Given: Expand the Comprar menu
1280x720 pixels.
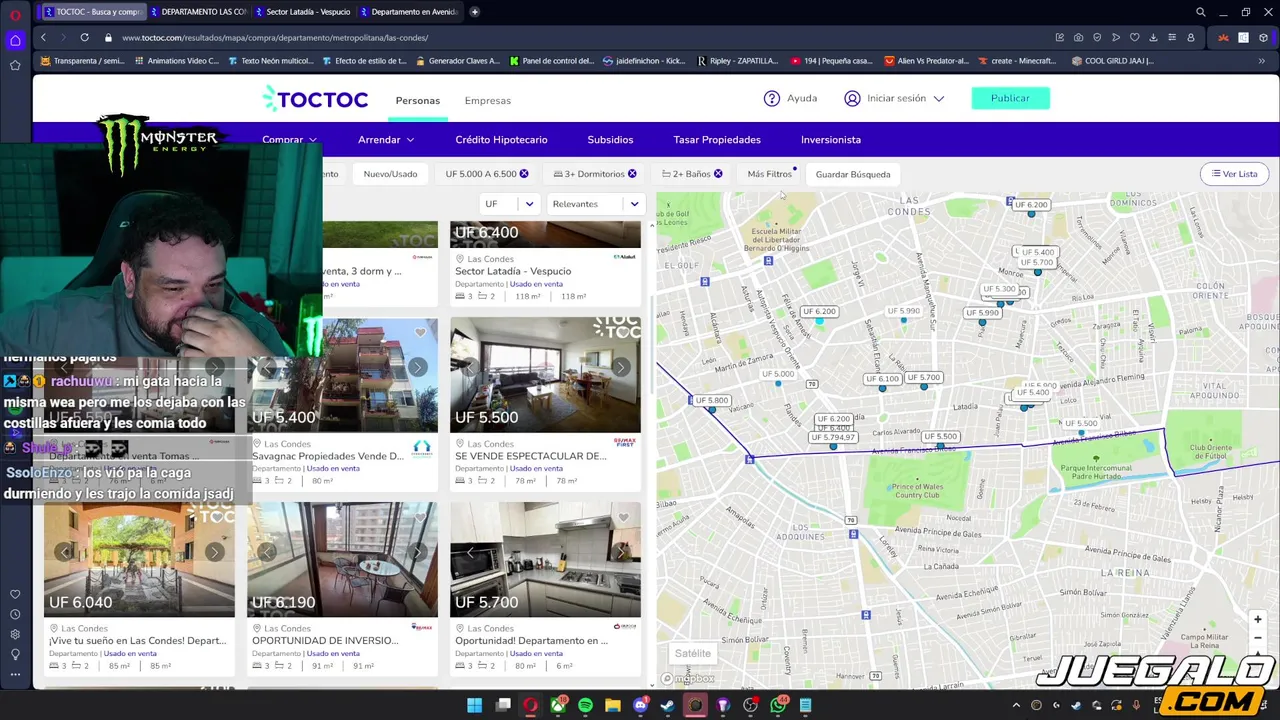Looking at the screenshot, I should click(x=289, y=140).
